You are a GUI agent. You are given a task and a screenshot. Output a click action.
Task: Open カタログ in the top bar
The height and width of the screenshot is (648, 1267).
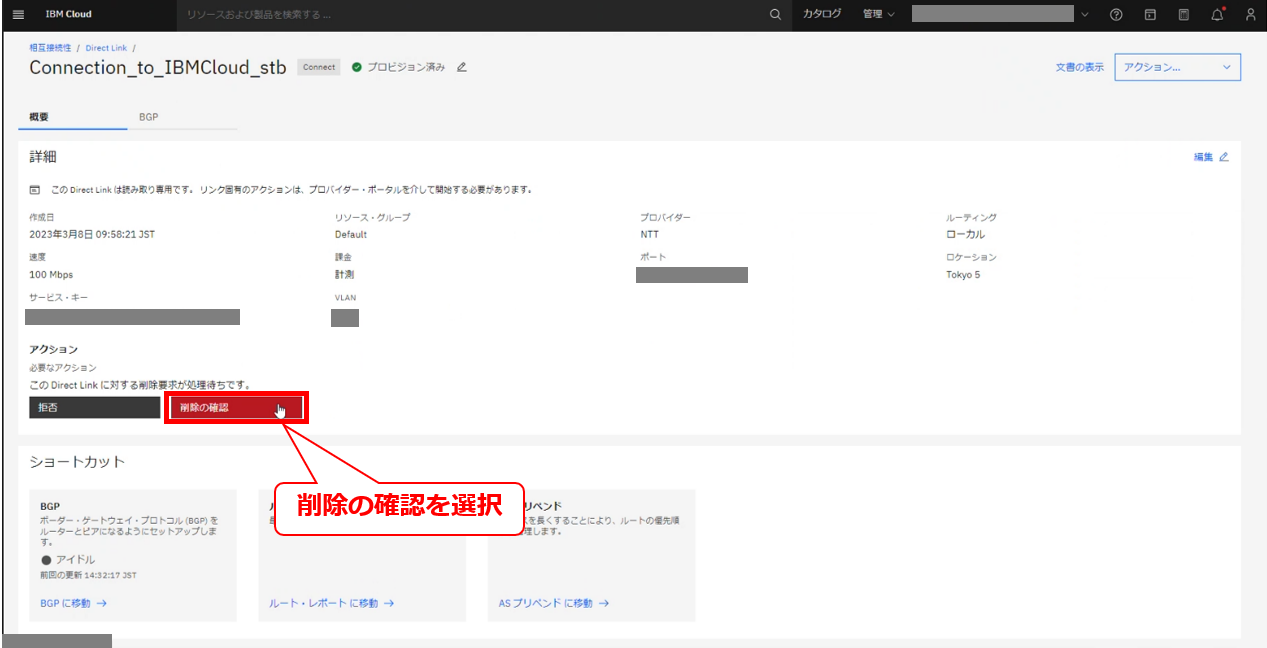pos(821,15)
